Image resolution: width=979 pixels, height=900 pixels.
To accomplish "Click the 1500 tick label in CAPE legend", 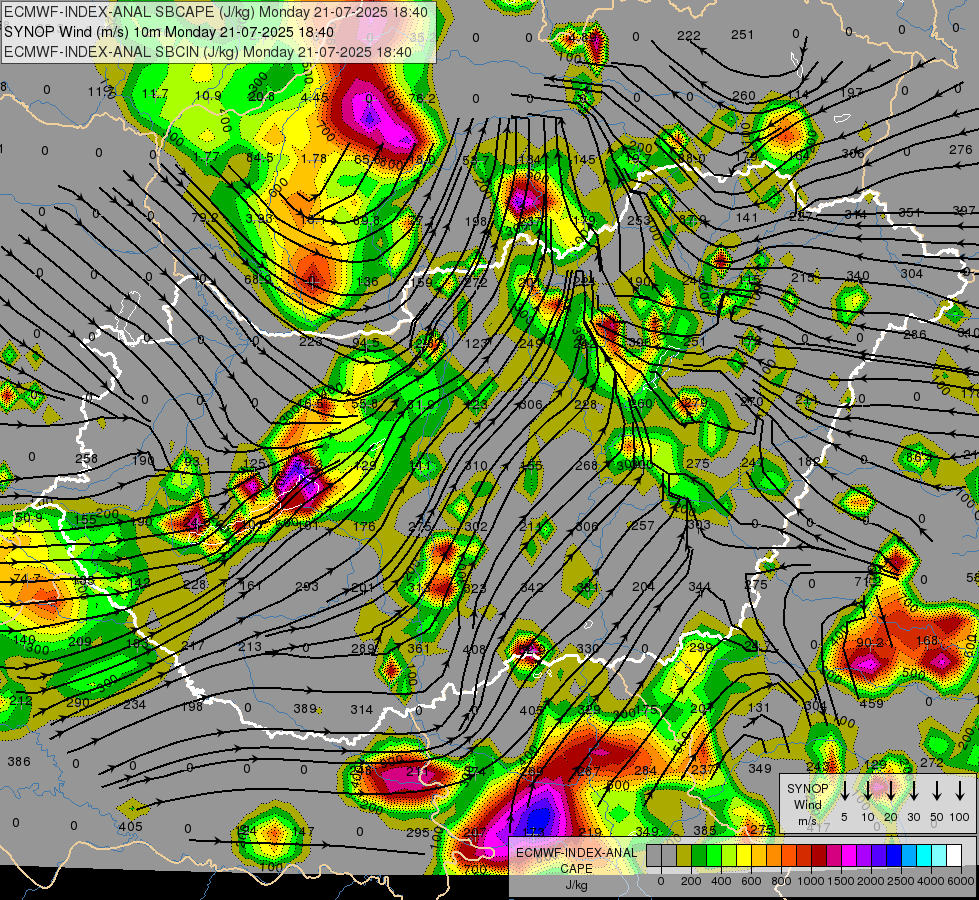I will [x=841, y=881].
